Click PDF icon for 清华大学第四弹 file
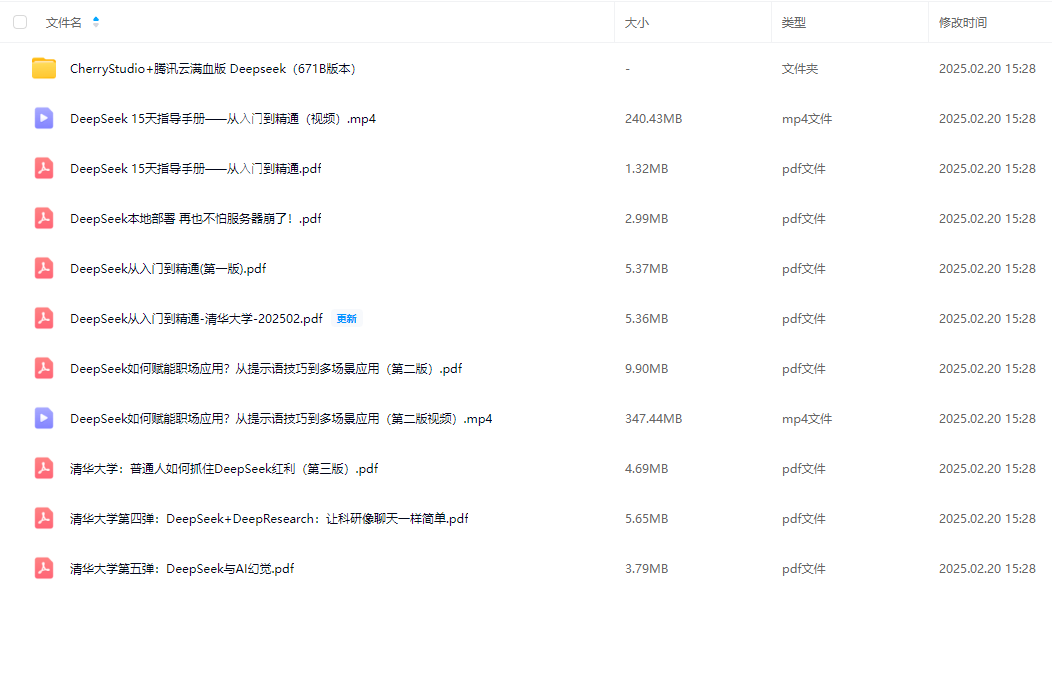The height and width of the screenshot is (683, 1052). tap(44, 518)
